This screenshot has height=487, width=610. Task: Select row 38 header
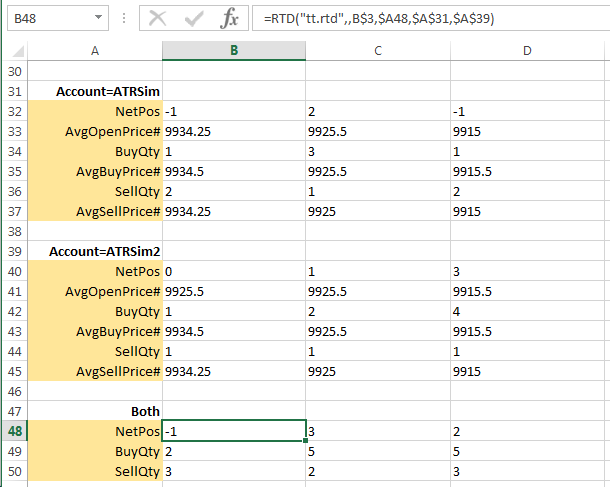[x=15, y=231]
